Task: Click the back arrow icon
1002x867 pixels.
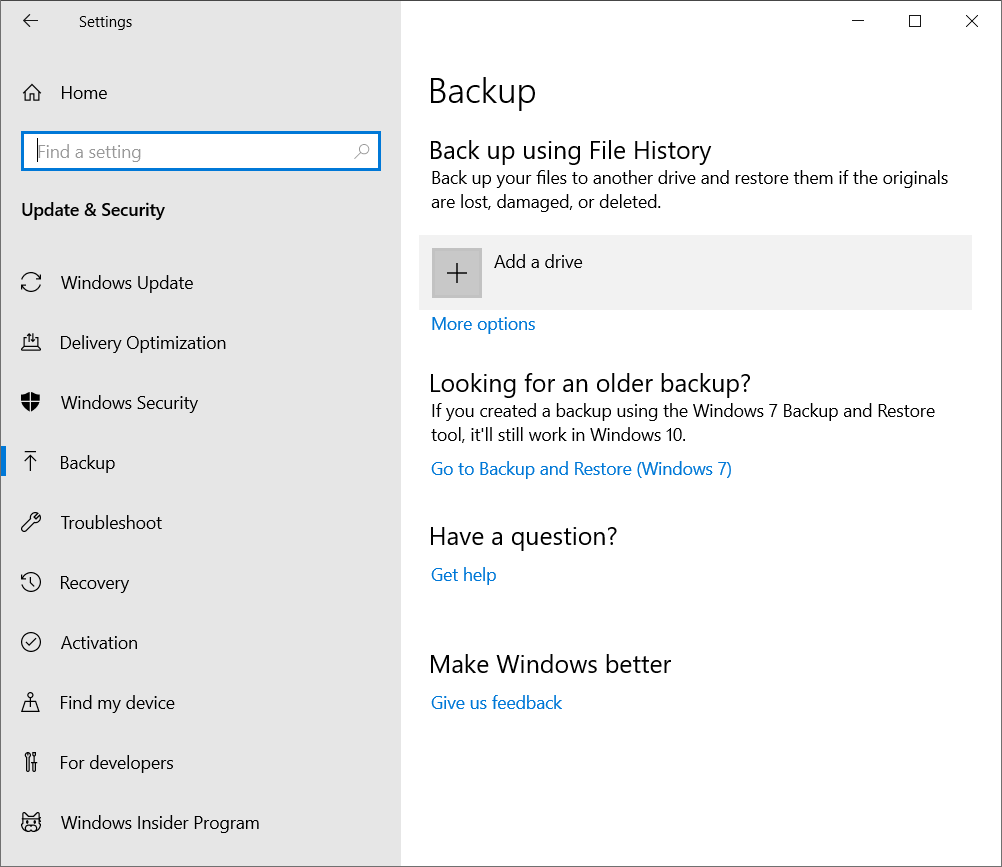Action: tap(30, 21)
